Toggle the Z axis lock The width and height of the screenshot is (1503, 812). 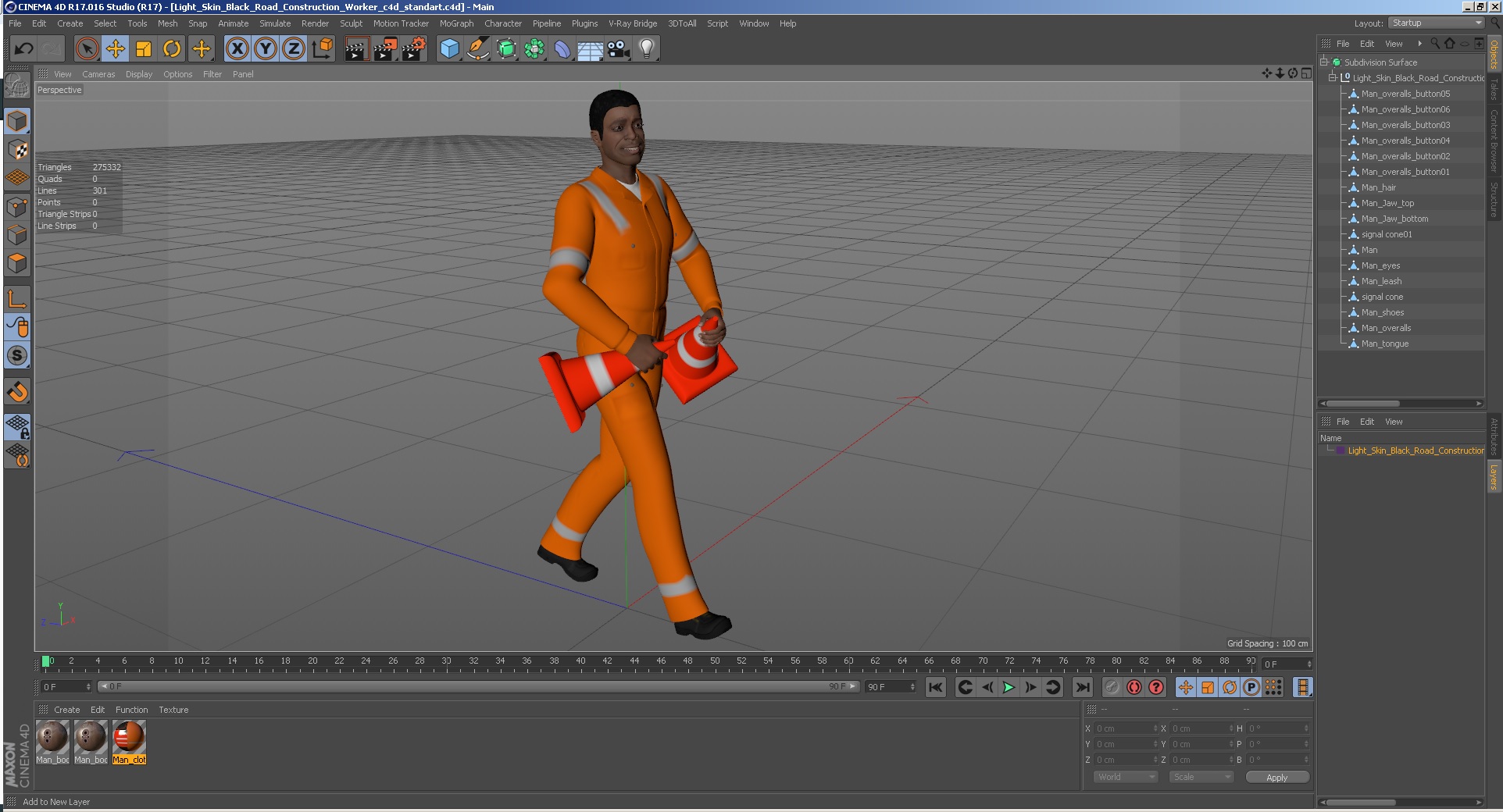tap(294, 49)
